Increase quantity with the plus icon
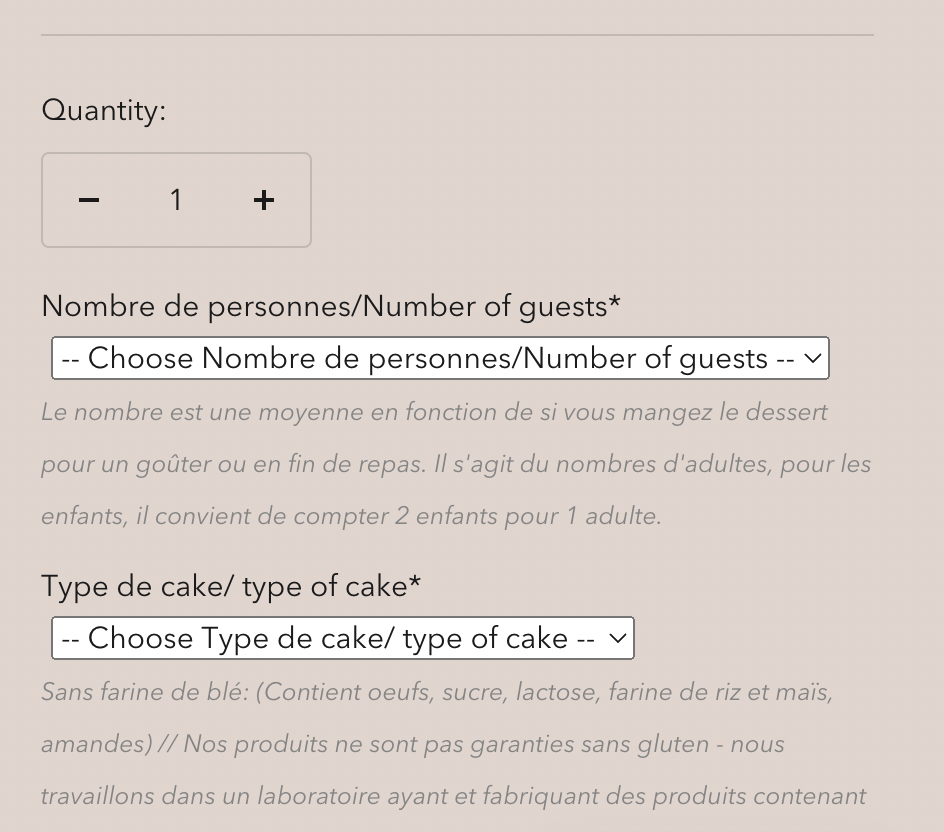 point(264,200)
